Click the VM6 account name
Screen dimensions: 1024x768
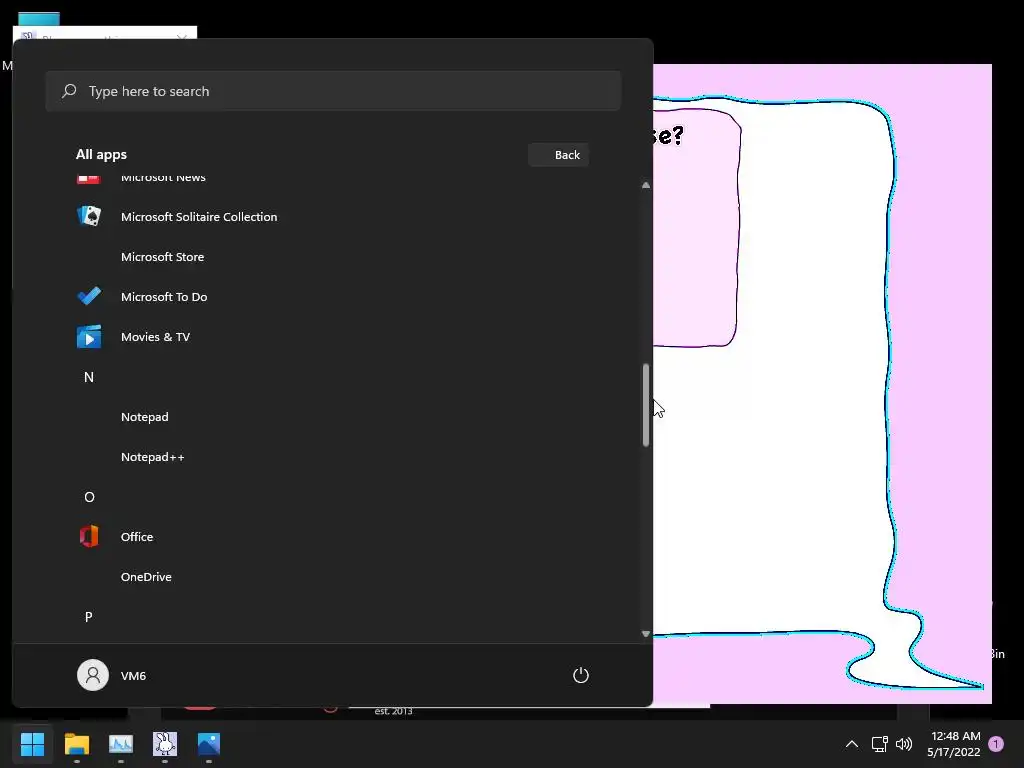tap(133, 676)
